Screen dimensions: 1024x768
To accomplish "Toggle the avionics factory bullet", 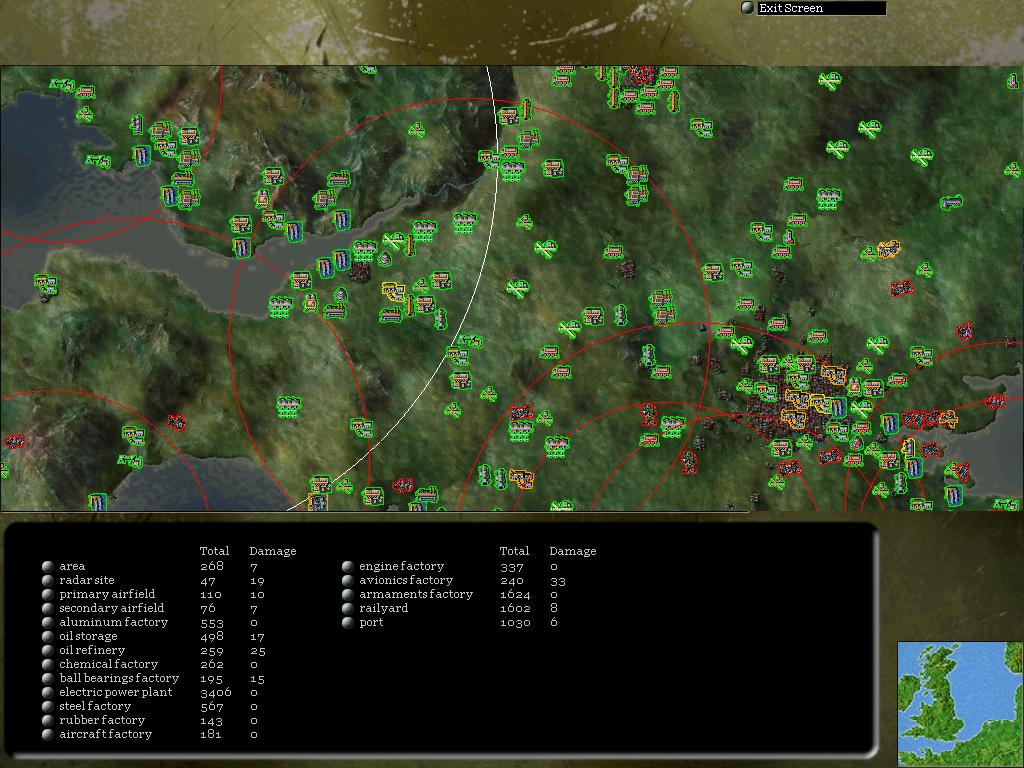I will pos(348,580).
